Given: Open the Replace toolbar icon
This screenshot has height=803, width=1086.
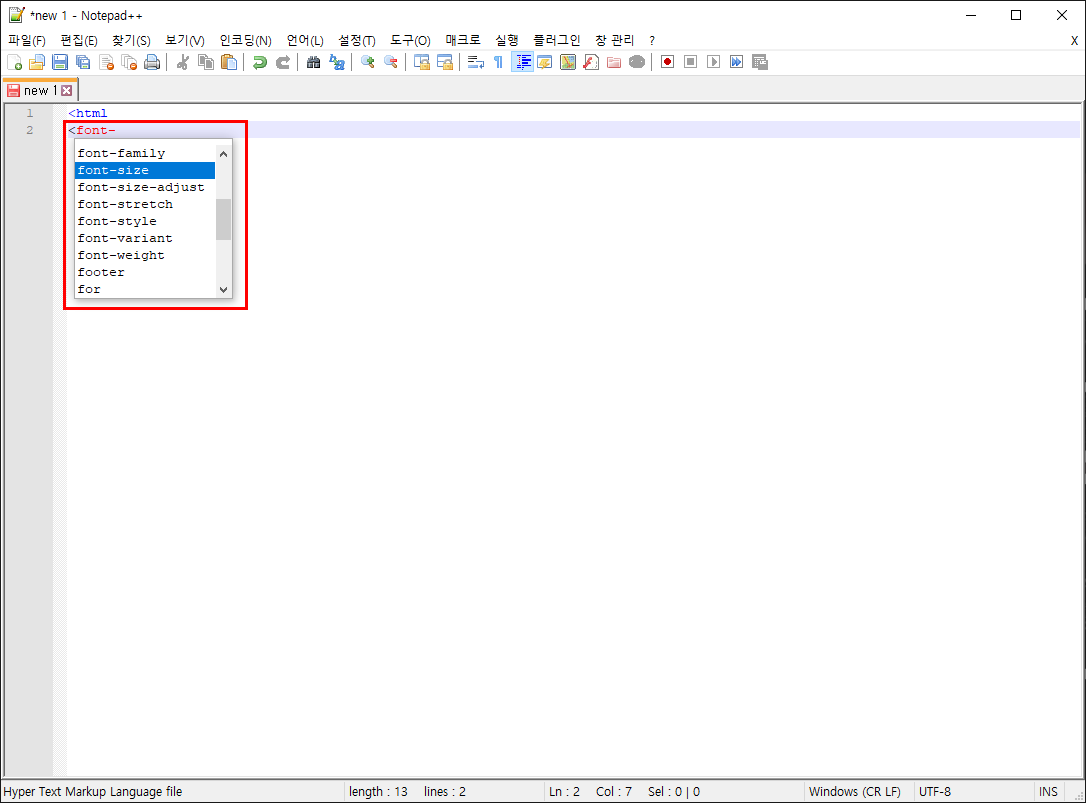Looking at the screenshot, I should (x=337, y=62).
